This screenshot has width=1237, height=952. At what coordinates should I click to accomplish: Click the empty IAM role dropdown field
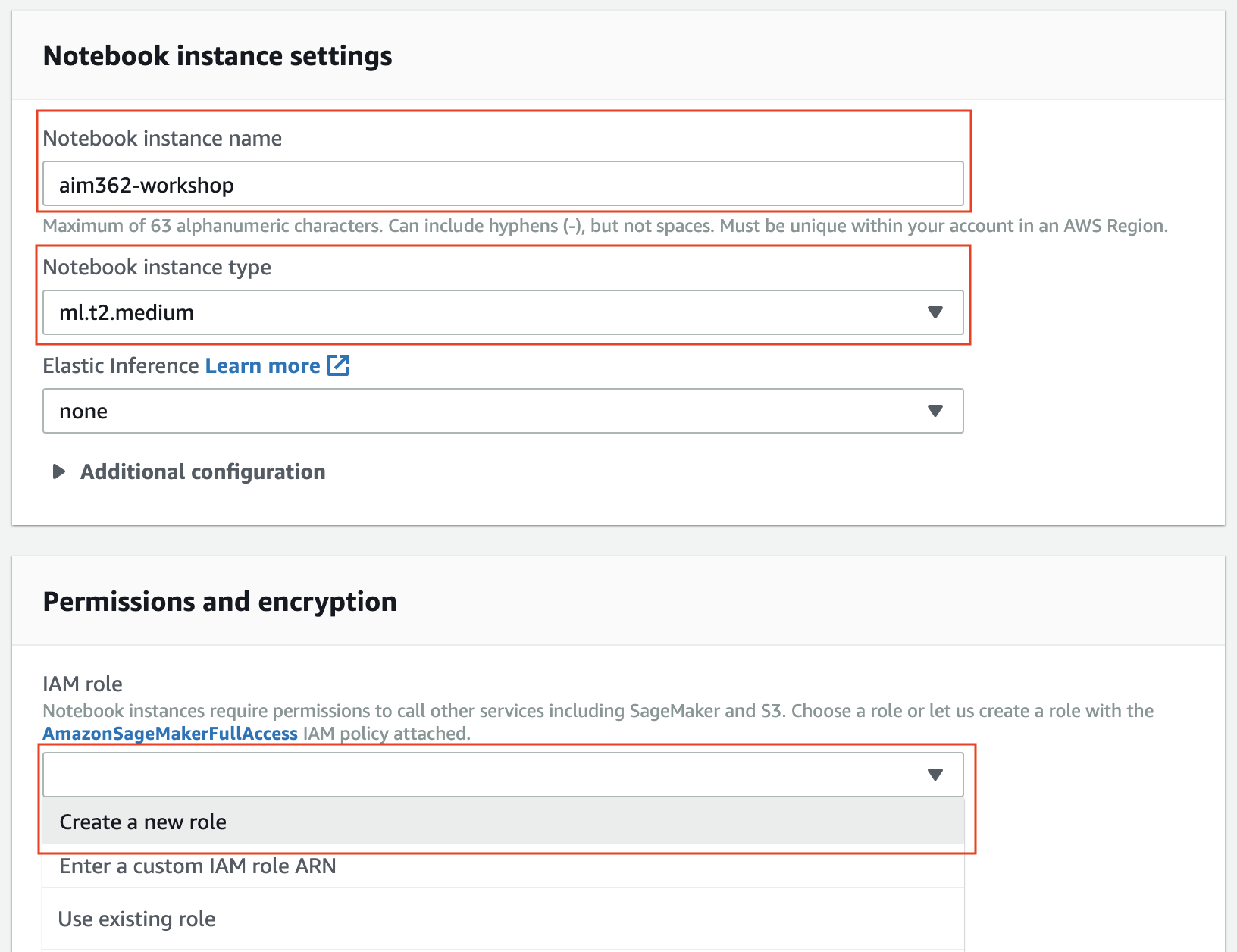[x=485, y=775]
